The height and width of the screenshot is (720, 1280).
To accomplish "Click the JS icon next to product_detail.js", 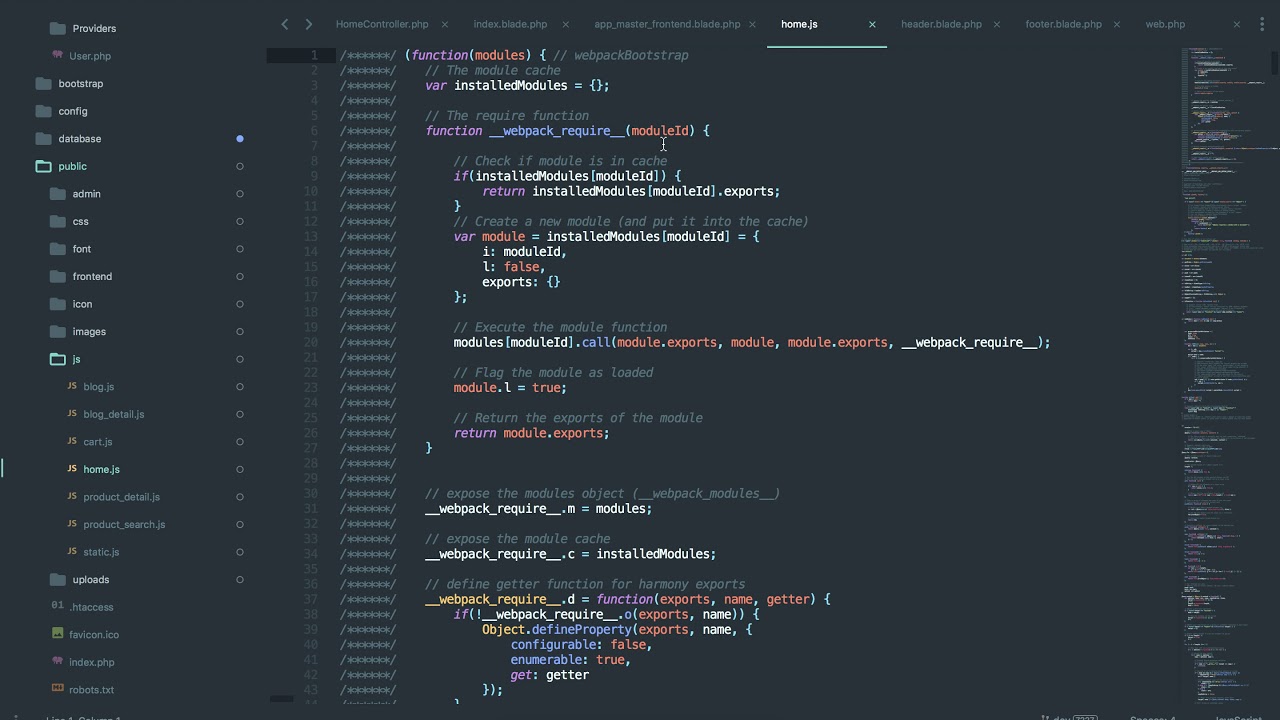I will [x=72, y=496].
